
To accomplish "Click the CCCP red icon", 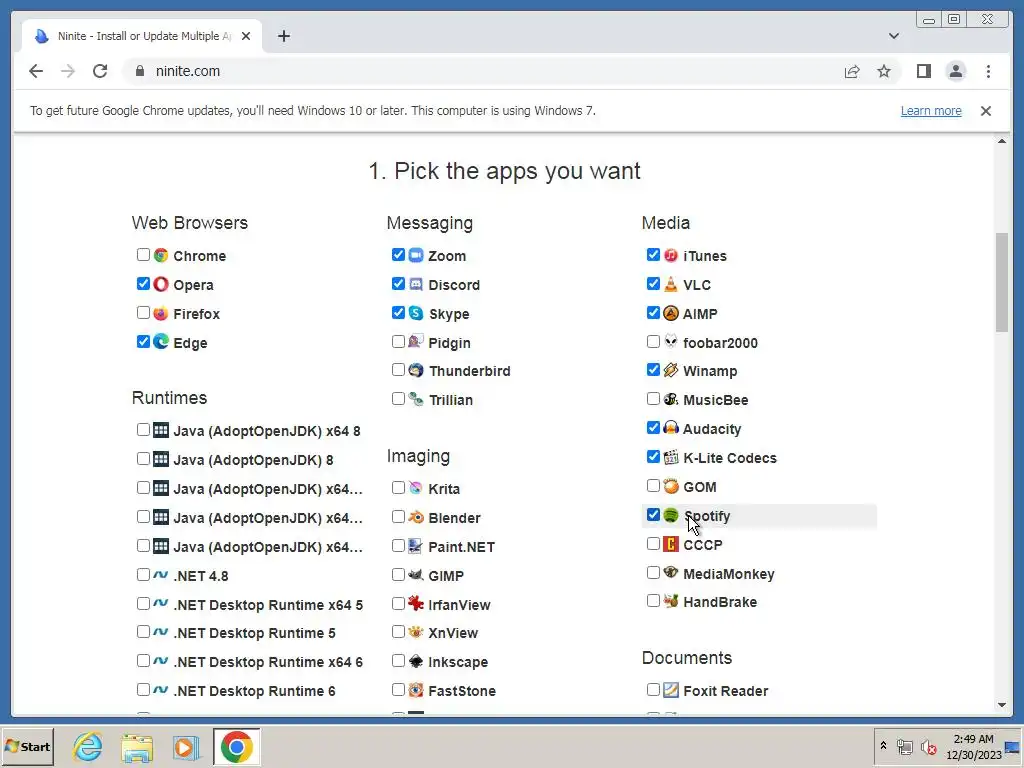I will pos(671,544).
